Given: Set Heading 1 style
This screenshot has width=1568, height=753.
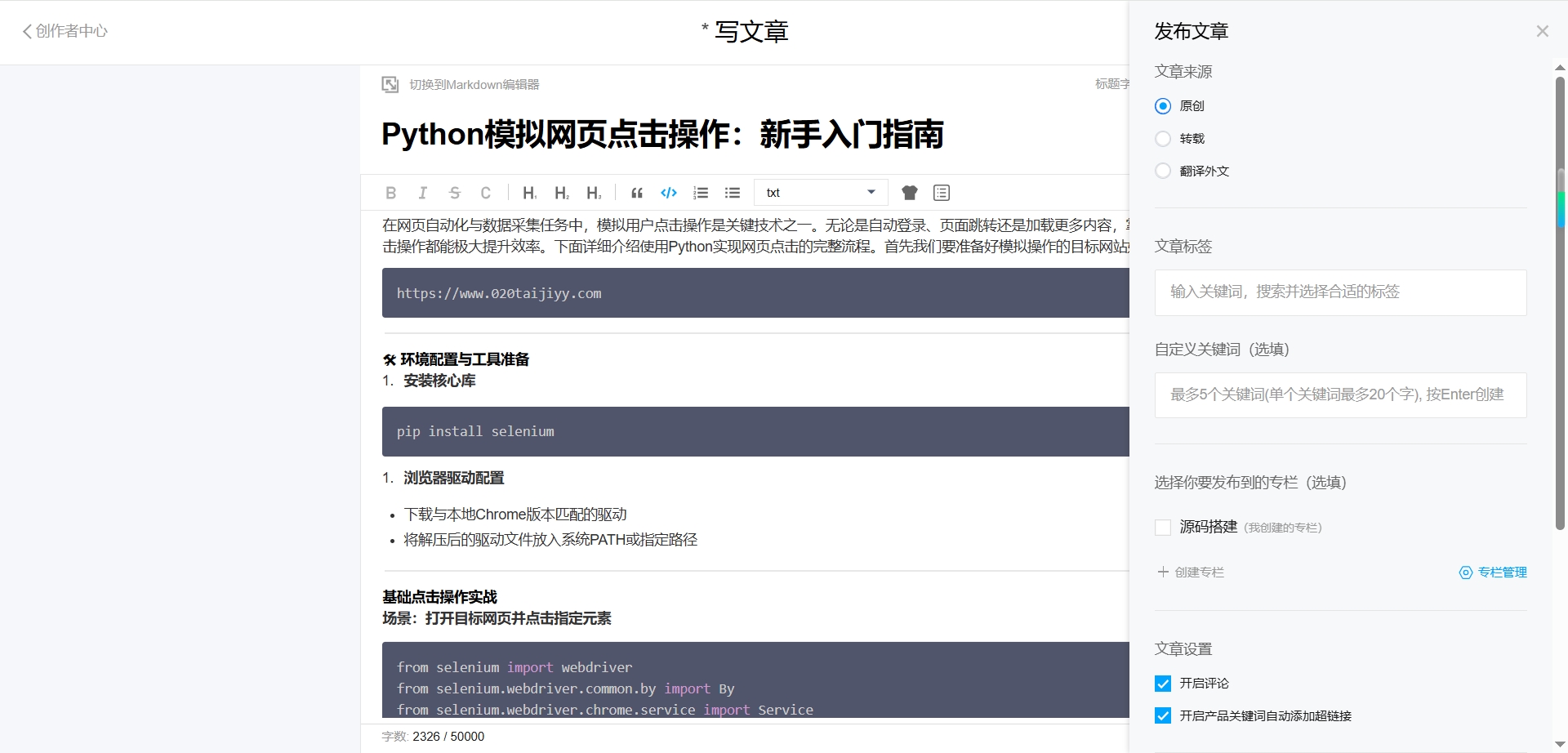Looking at the screenshot, I should point(529,193).
